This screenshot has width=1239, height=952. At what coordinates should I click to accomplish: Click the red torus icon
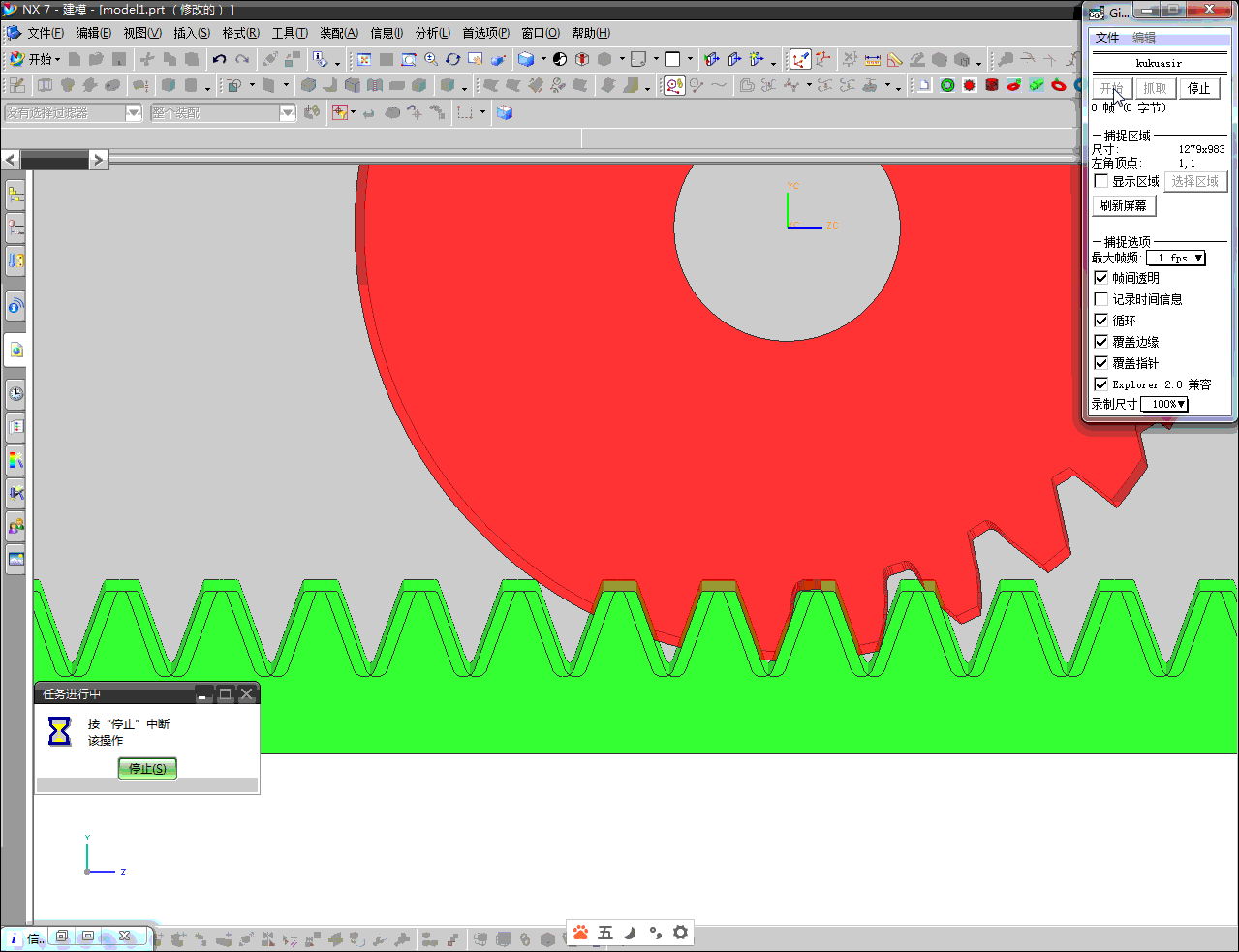(1059, 85)
